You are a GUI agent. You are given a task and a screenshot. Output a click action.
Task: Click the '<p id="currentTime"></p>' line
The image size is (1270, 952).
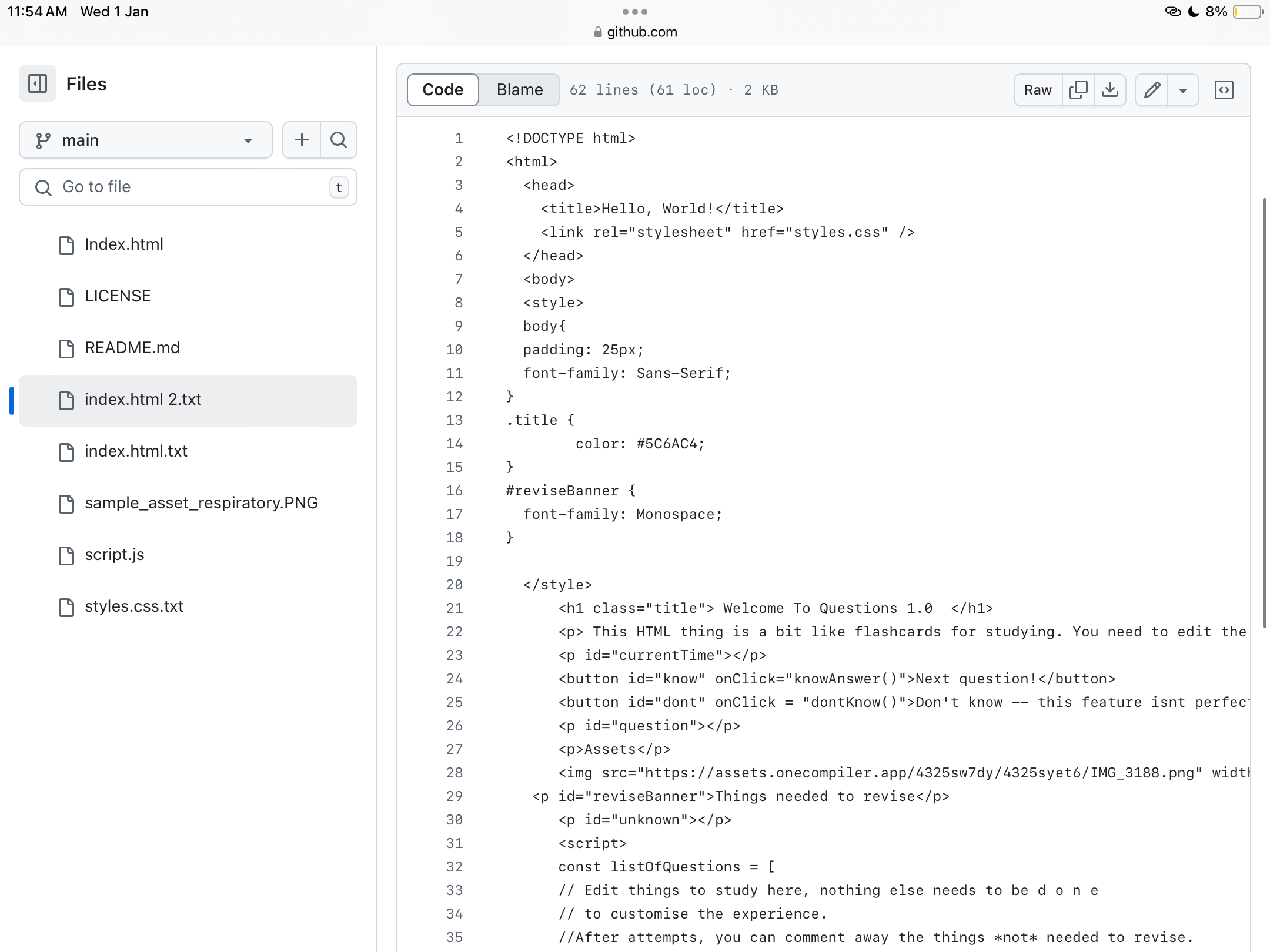tap(662, 655)
